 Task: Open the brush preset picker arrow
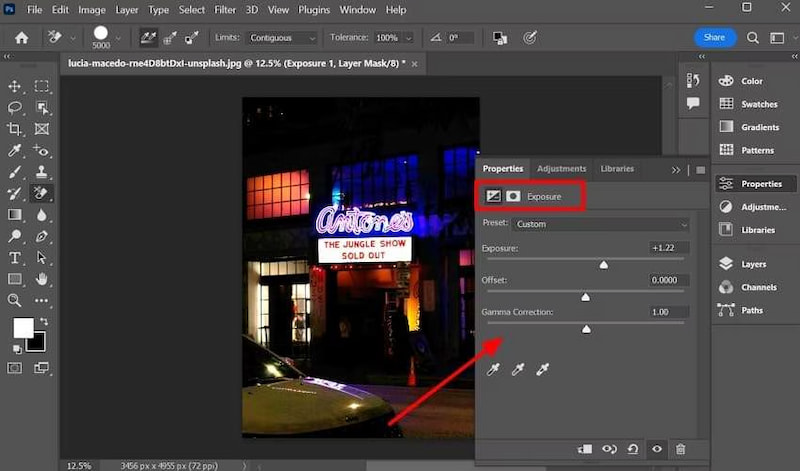(x=118, y=38)
